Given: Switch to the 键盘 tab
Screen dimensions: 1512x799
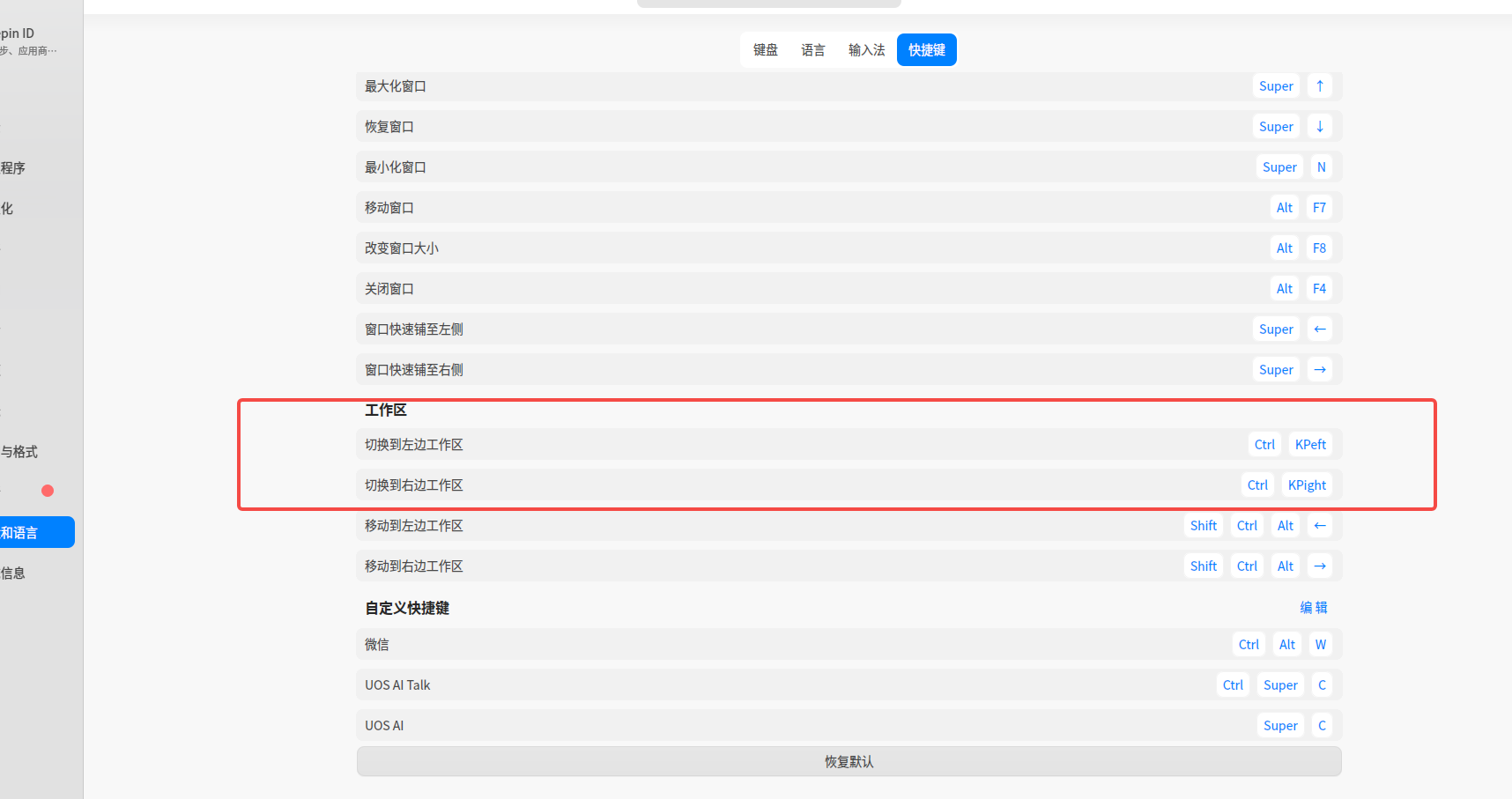Looking at the screenshot, I should click(765, 50).
